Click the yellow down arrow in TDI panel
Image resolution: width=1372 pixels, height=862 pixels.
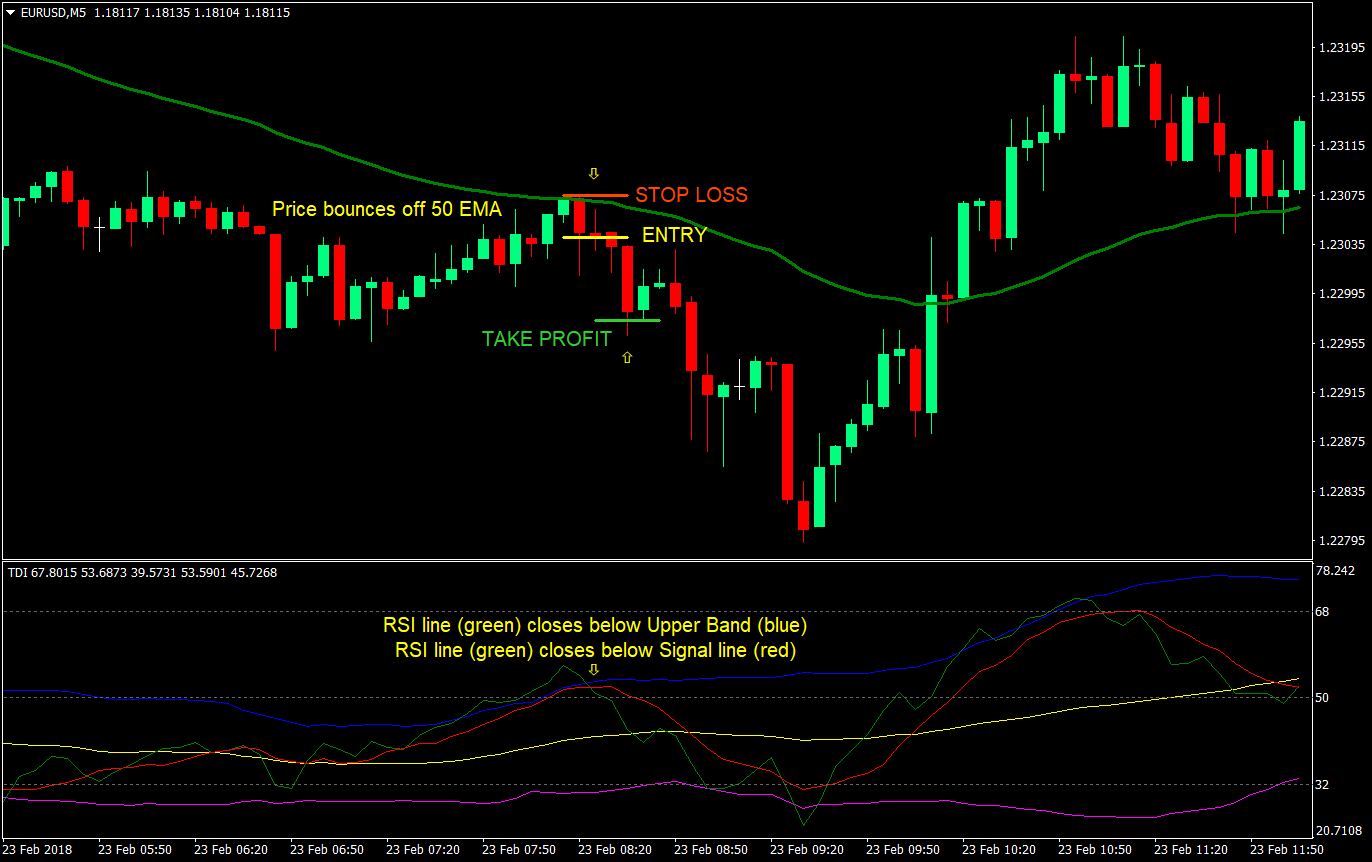point(593,670)
